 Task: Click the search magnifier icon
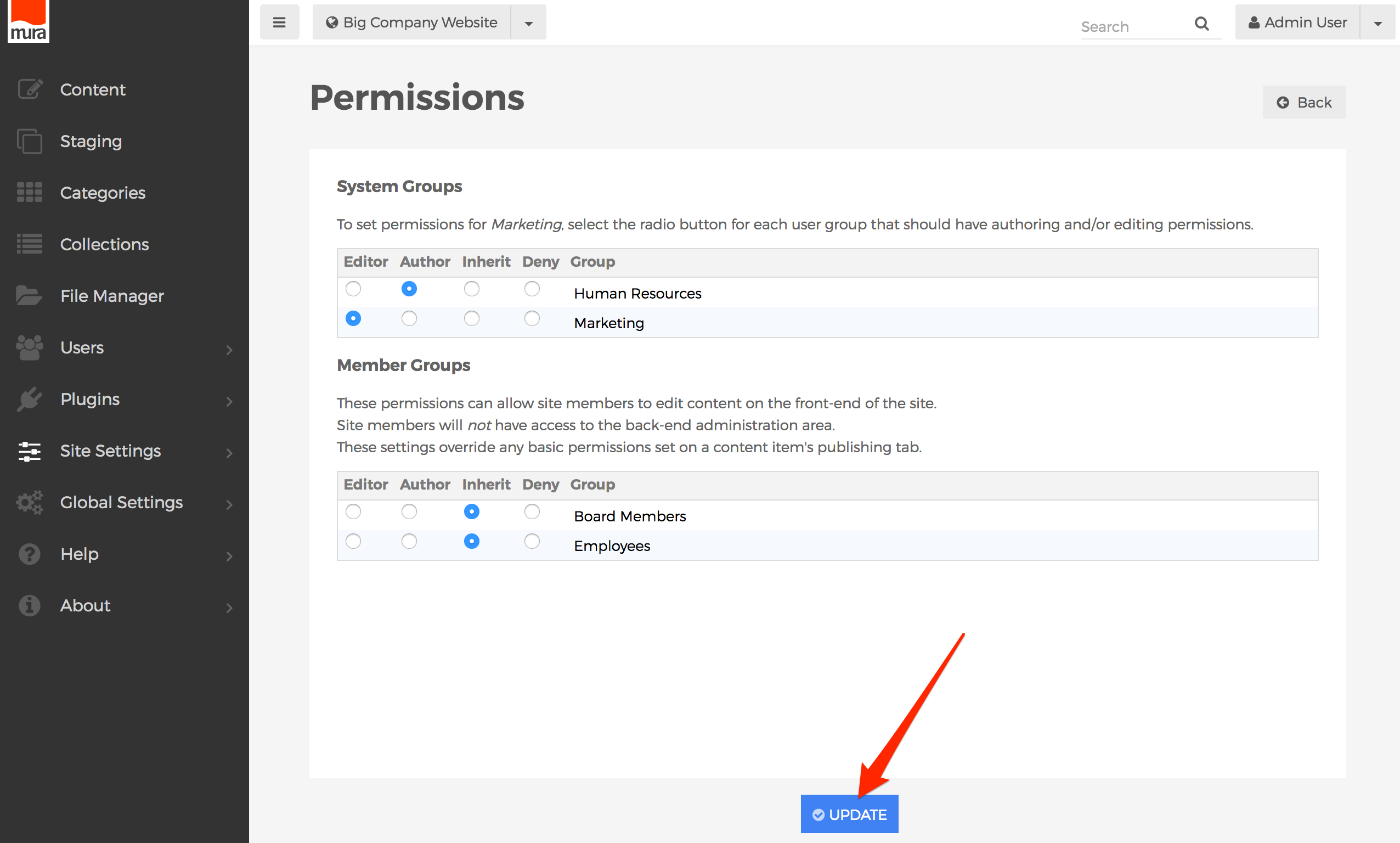1201,24
